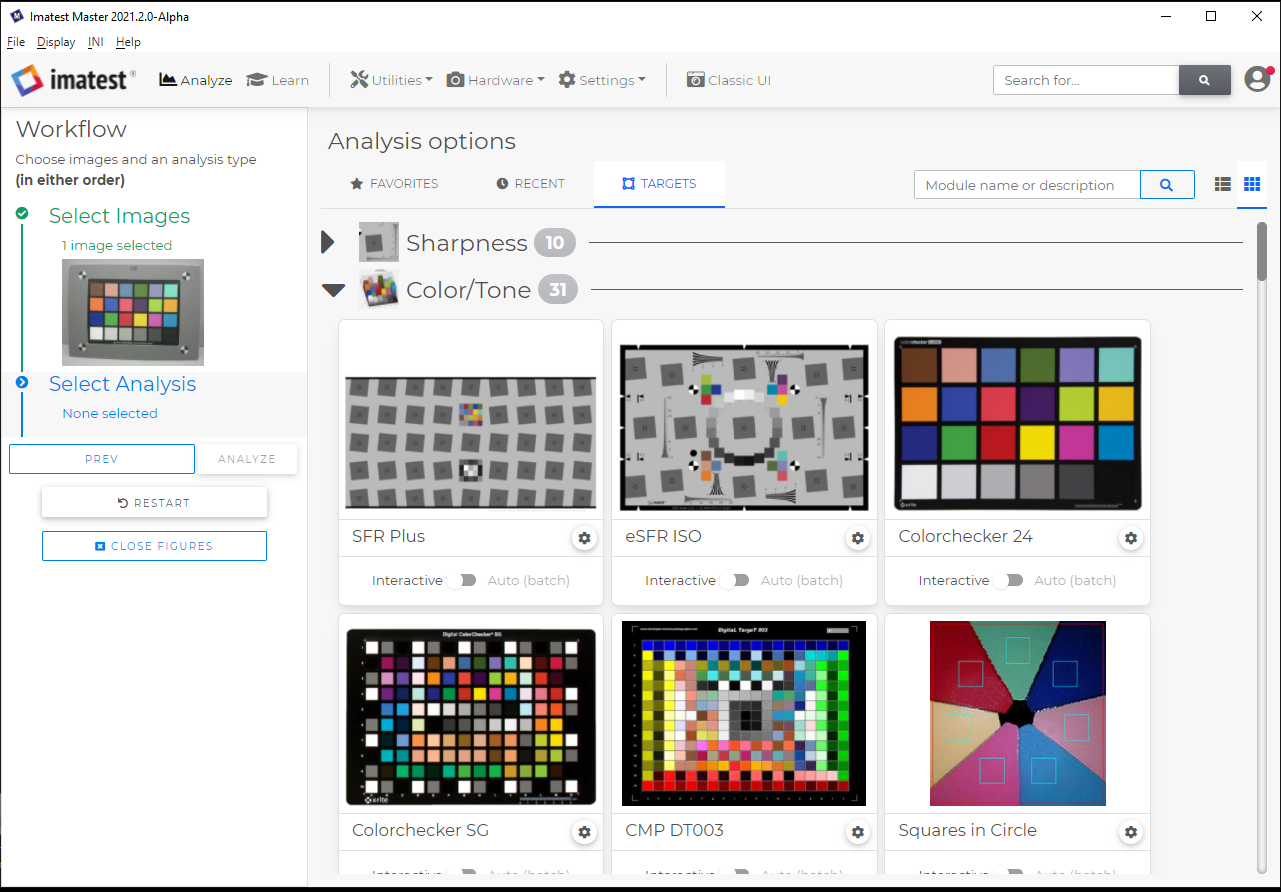Open the Hardware dropdown menu
The width and height of the screenshot is (1281, 892).
point(495,80)
